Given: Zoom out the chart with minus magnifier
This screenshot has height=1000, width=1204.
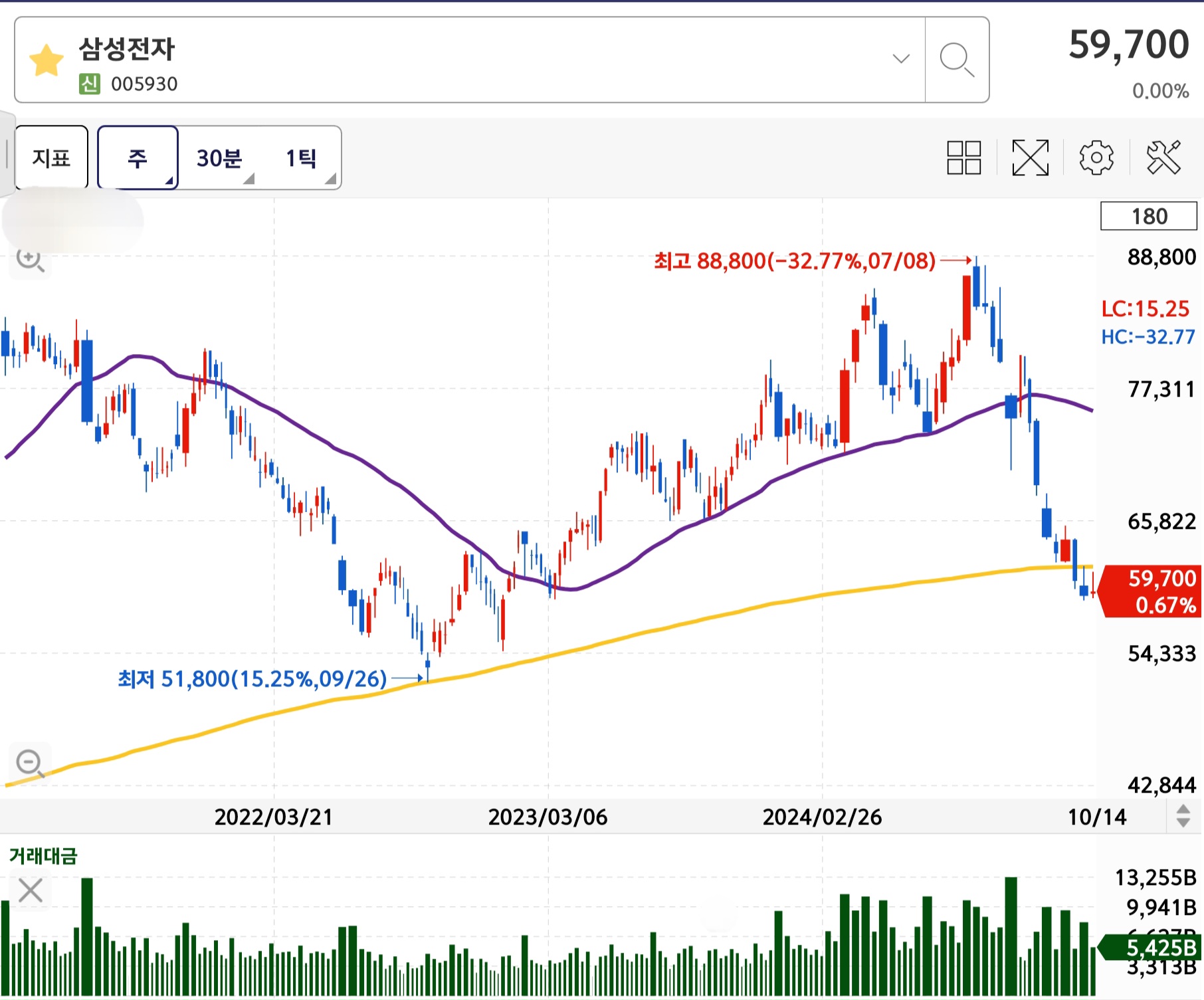Looking at the screenshot, I should (x=30, y=763).
